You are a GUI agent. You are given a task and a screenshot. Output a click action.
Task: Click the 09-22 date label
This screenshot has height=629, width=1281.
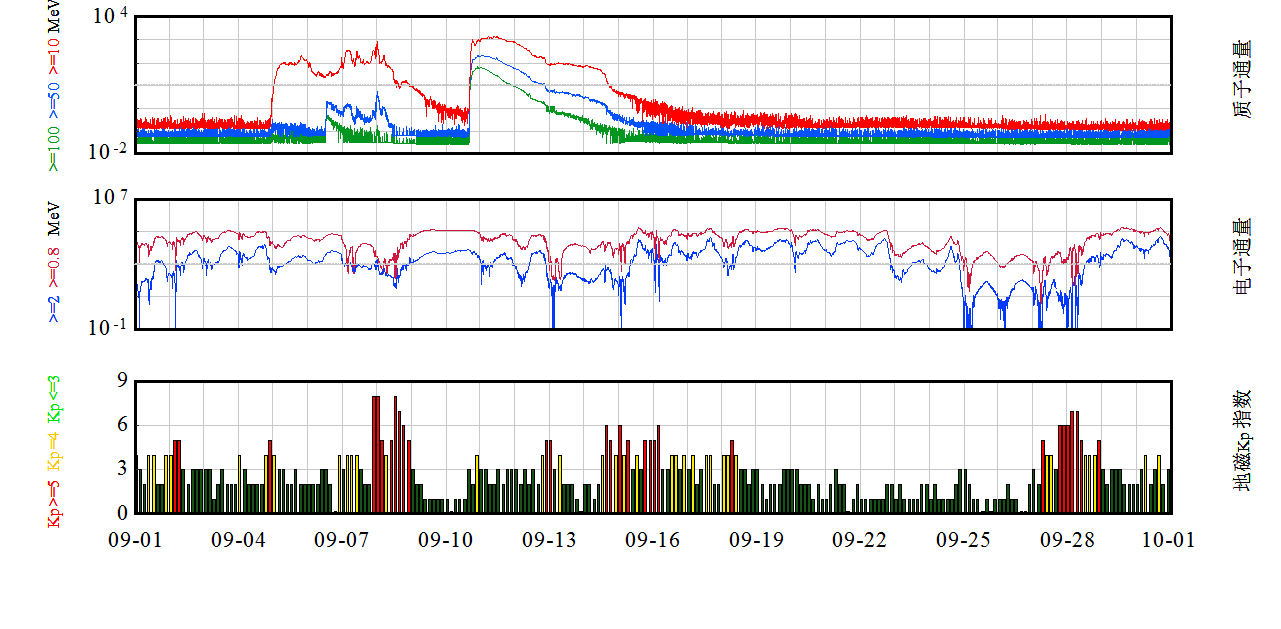[x=859, y=540]
